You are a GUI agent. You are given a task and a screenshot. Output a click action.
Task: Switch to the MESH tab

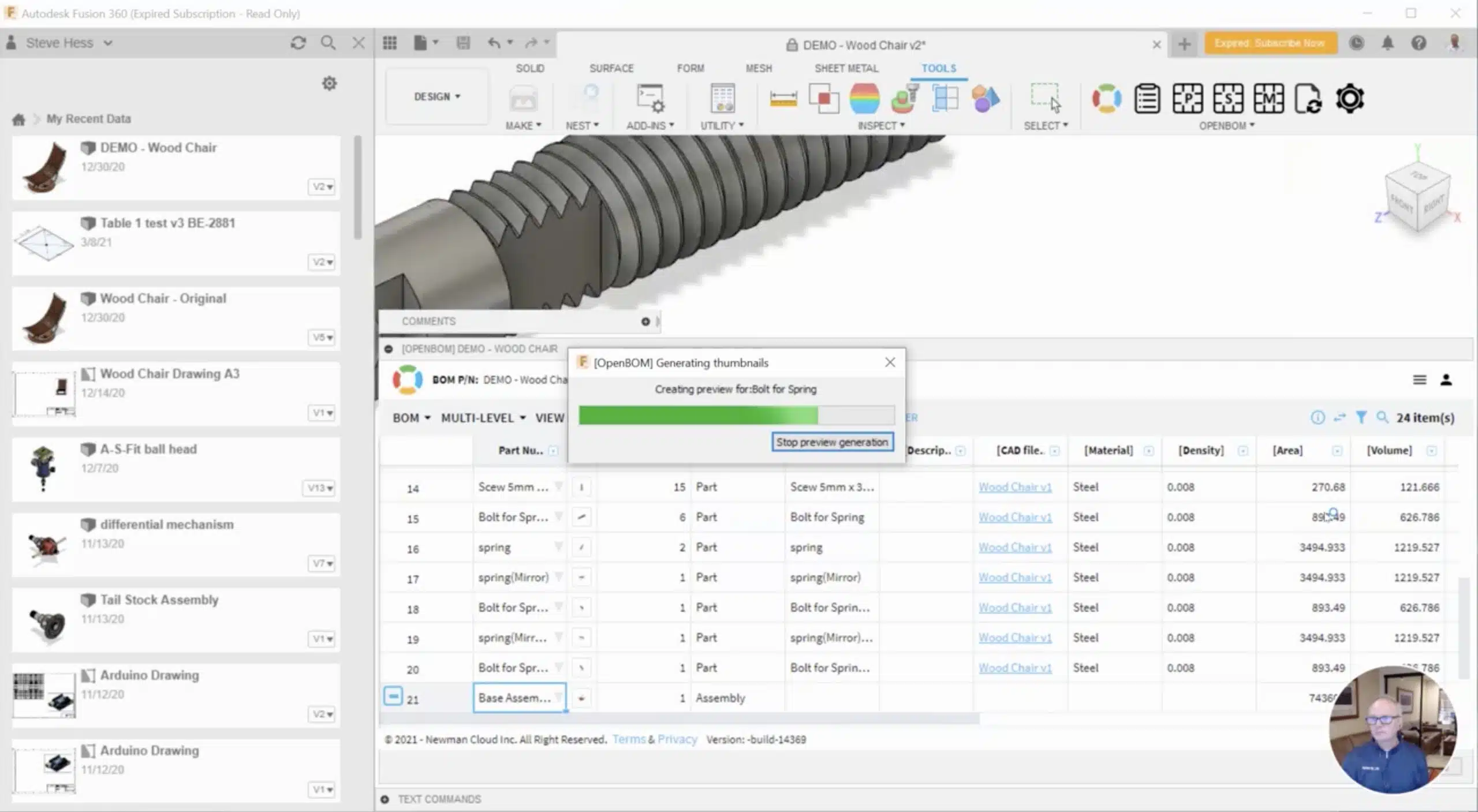pyautogui.click(x=759, y=68)
